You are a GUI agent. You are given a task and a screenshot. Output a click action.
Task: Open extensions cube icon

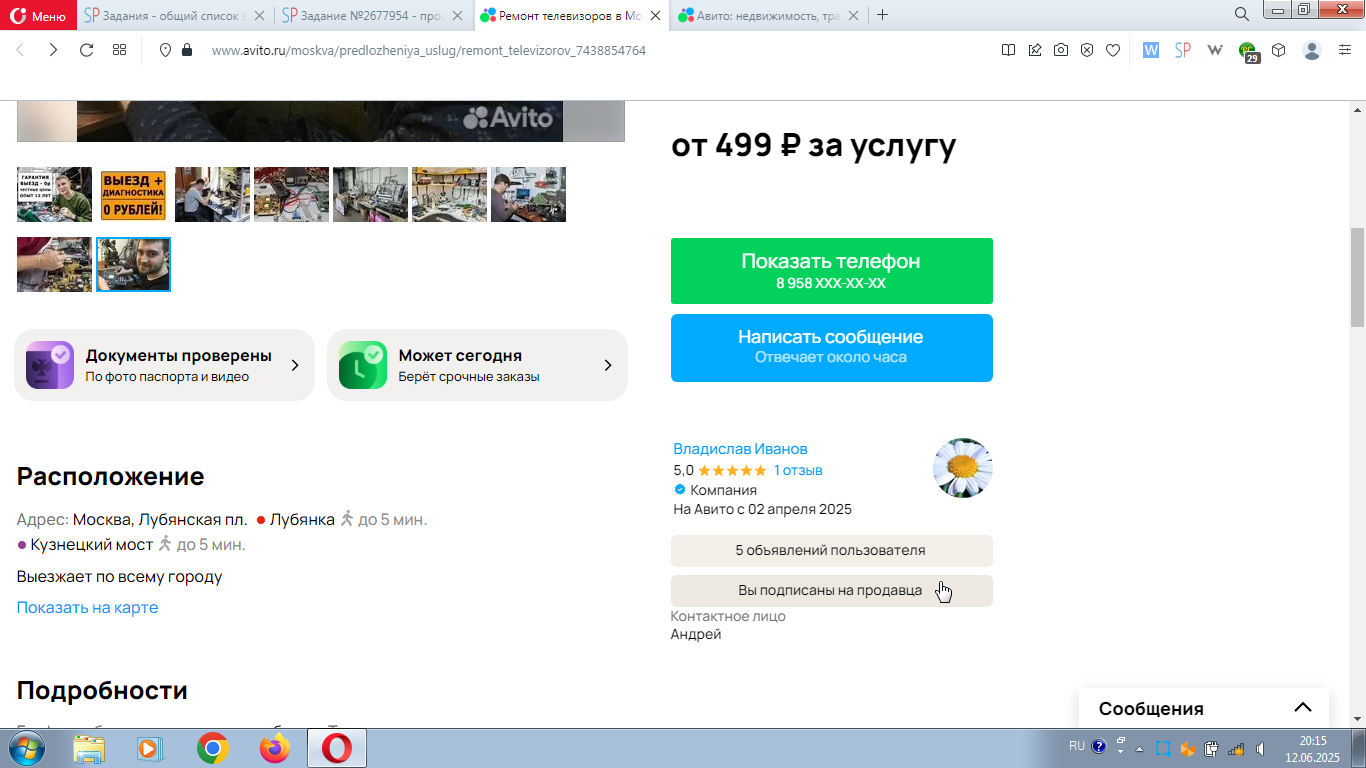click(1278, 50)
